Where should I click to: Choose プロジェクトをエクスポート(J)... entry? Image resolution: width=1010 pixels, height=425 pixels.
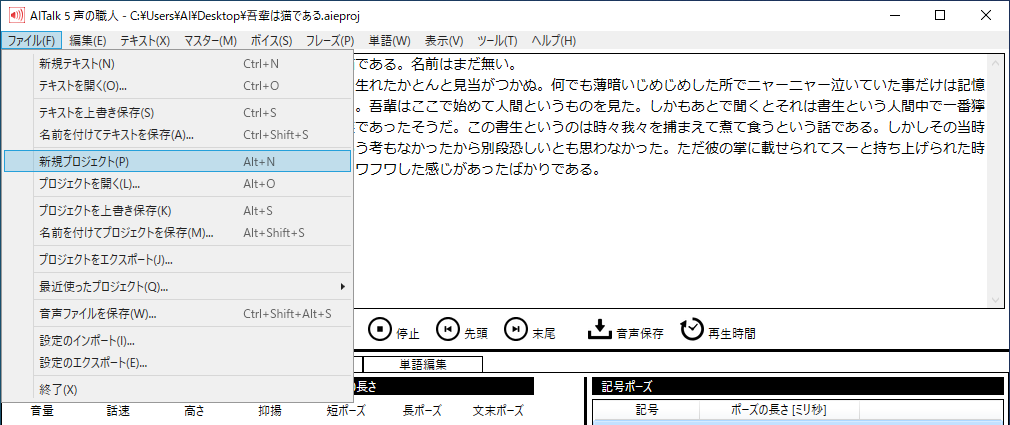point(177,260)
